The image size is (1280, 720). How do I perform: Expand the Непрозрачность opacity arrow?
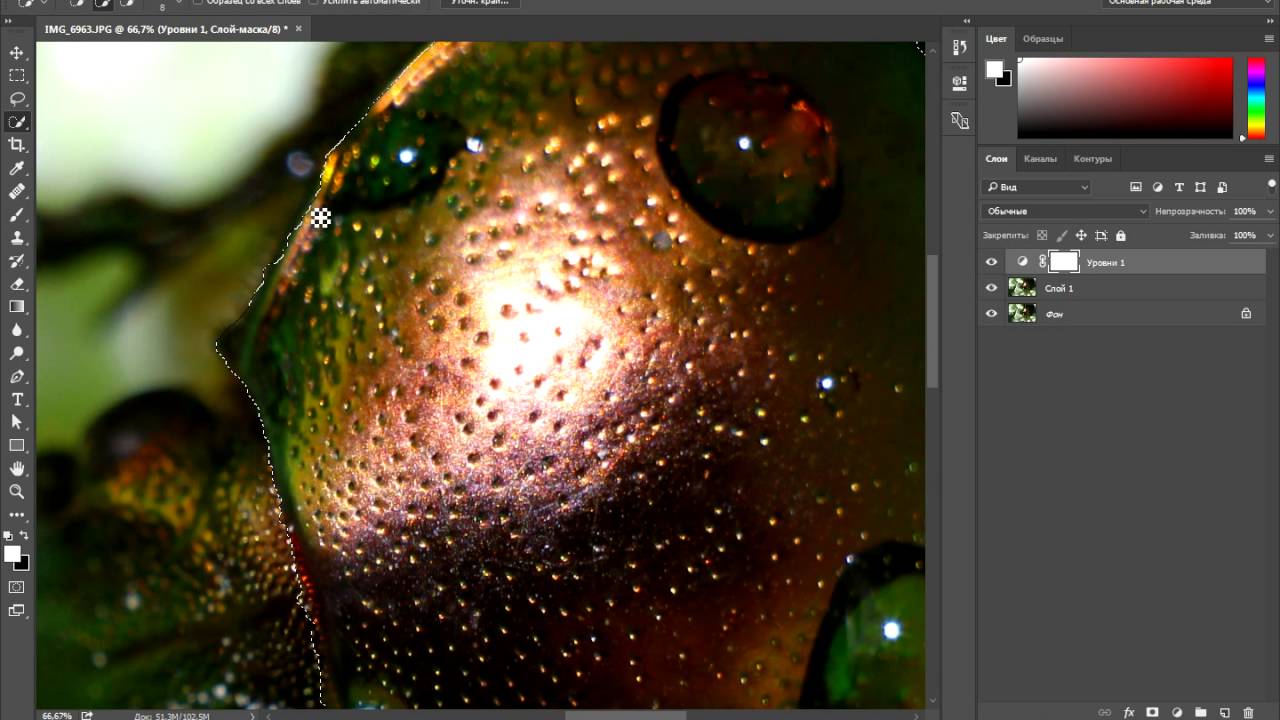(x=1270, y=212)
